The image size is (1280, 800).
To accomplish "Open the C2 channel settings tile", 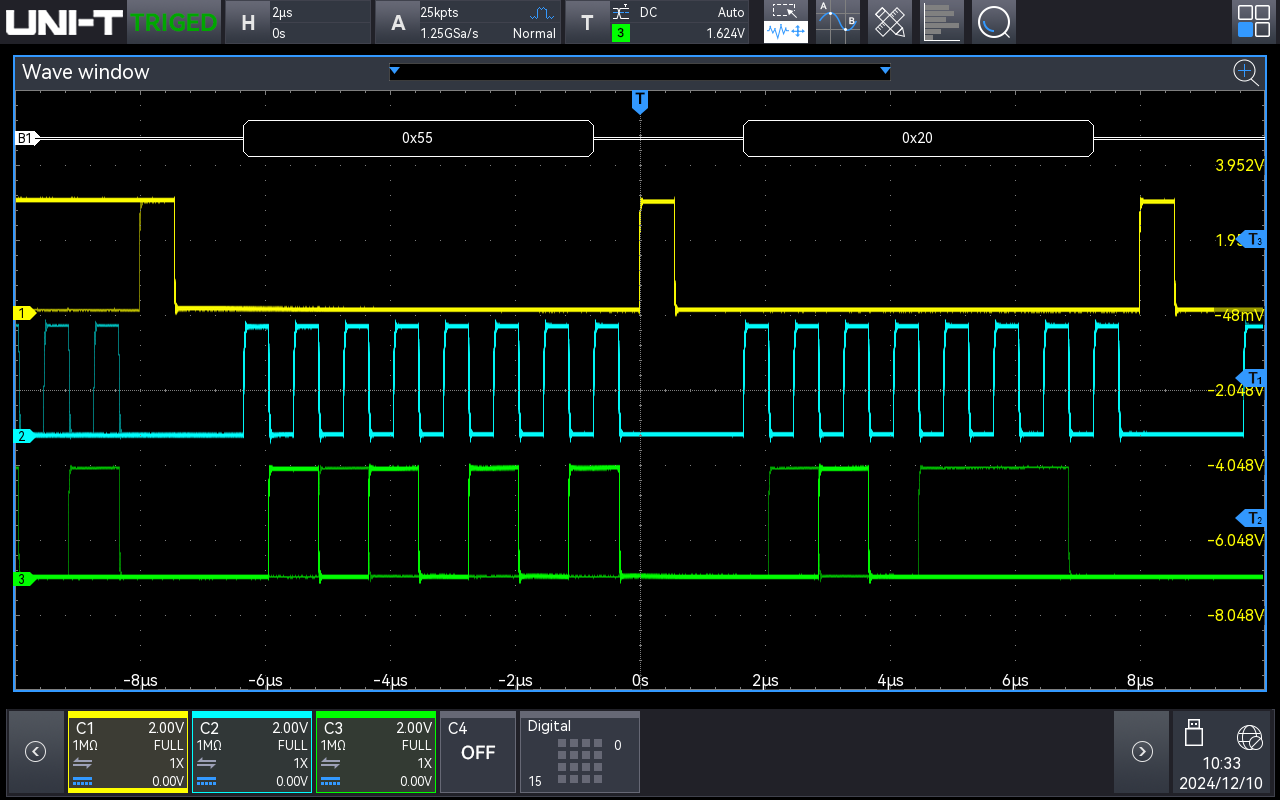I will (x=252, y=752).
